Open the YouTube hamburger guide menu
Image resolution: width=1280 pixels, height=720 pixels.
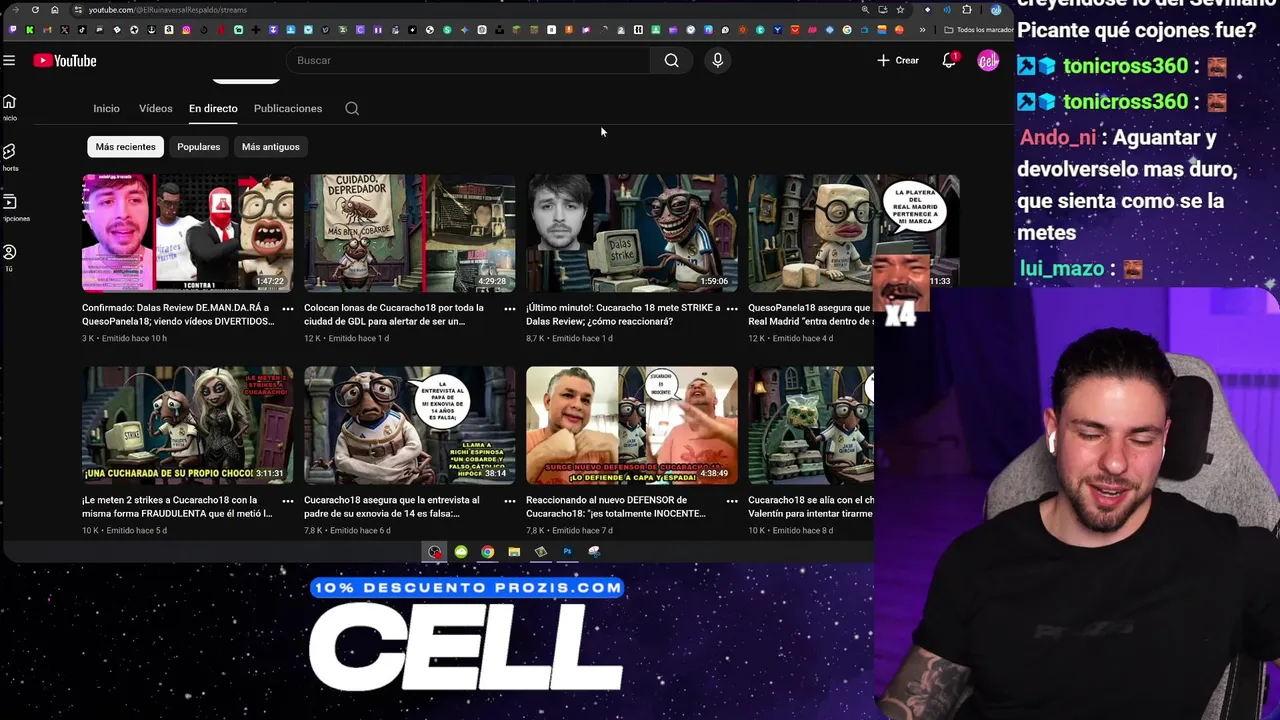tap(9, 61)
